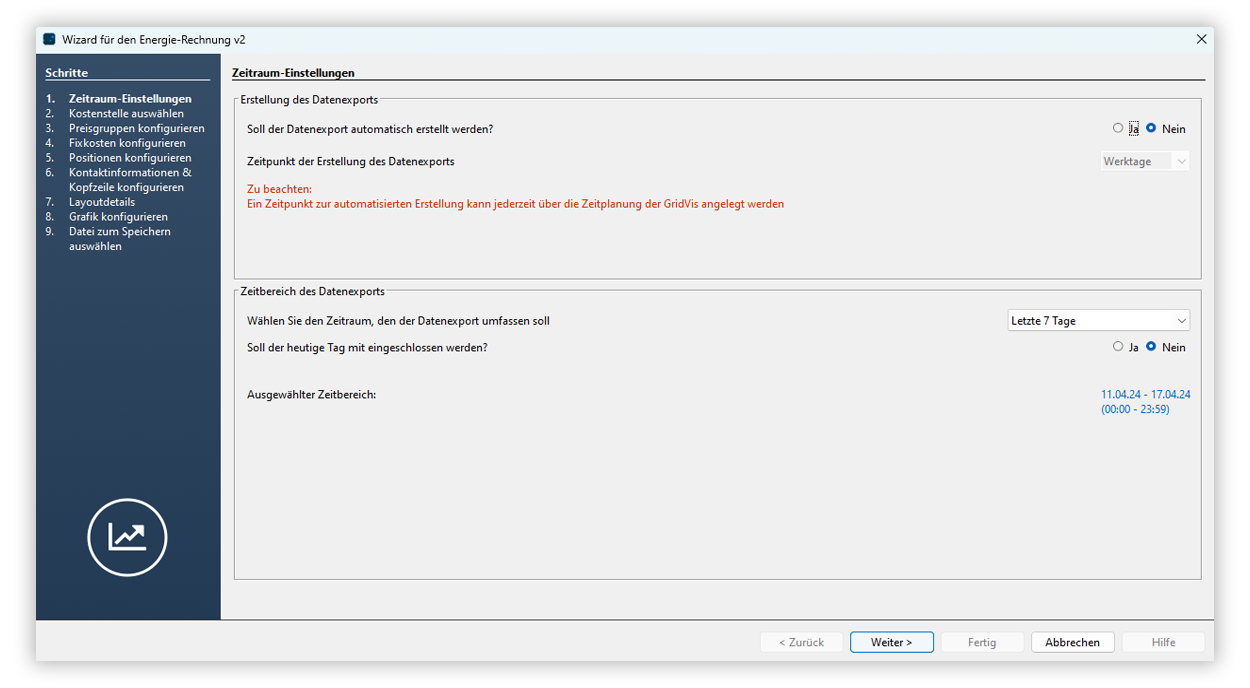Enable "Ja" to include today in the timeframe
Screen dimensions: 1250x688
click(1118, 347)
